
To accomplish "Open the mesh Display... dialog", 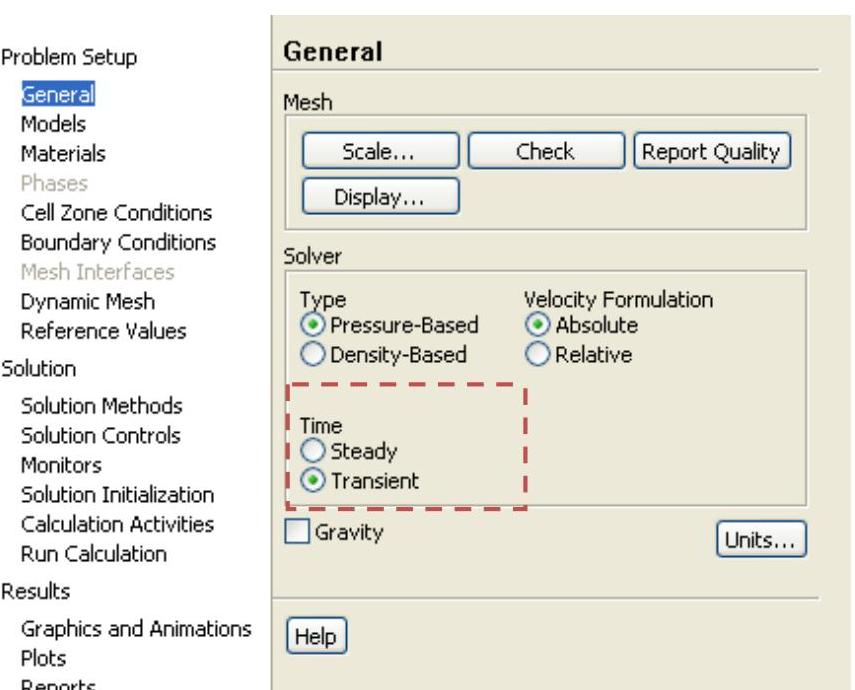I will click(x=379, y=197).
